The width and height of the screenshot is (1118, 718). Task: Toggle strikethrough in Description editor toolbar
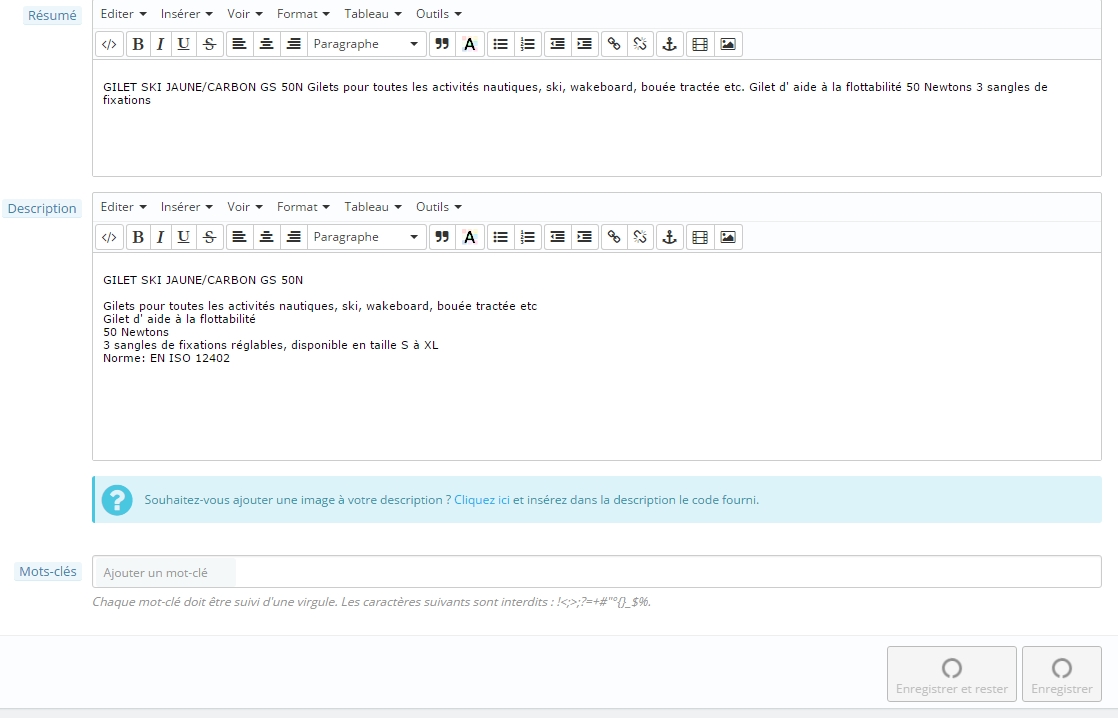(x=209, y=237)
